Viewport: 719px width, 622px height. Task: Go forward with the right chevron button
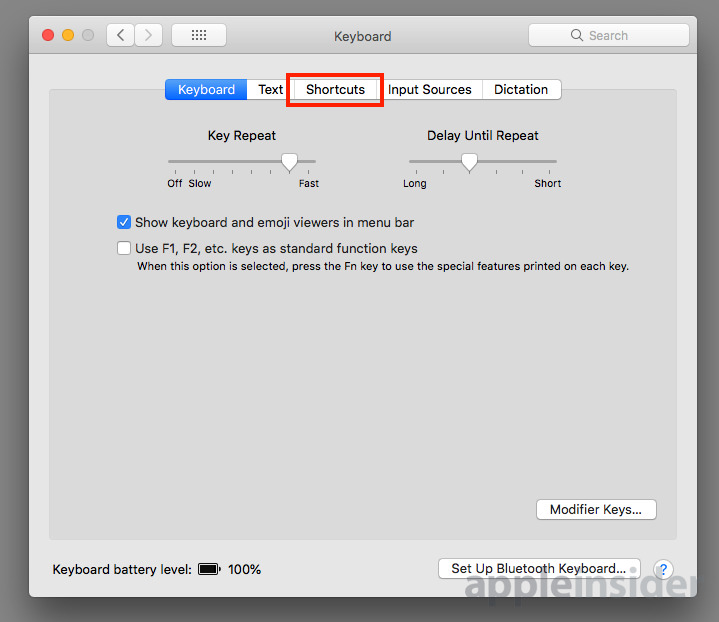148,35
